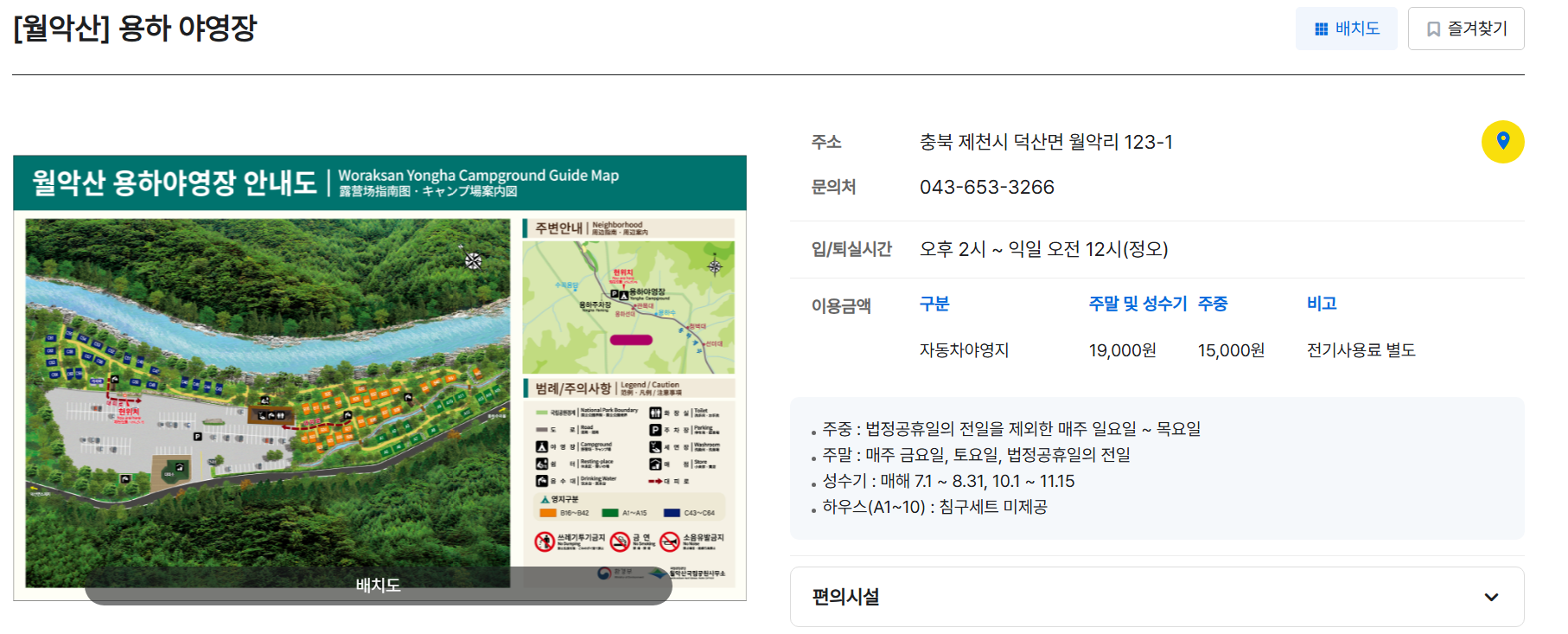Click the compass rose on the campground aerial map
Image resolution: width=1568 pixels, height=634 pixels.
[473, 260]
